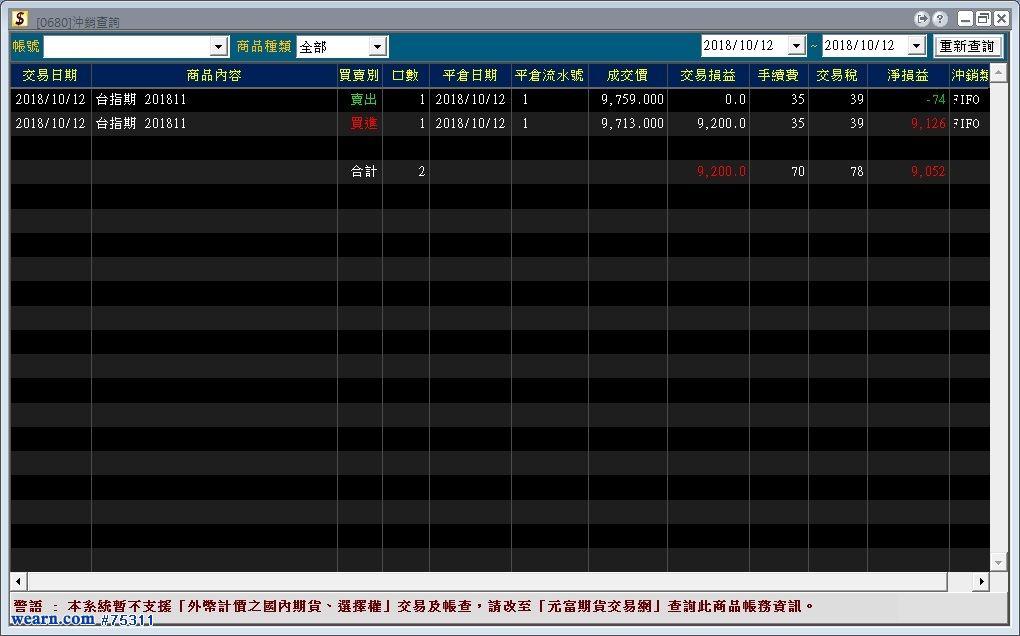This screenshot has width=1020, height=636.
Task: Click the 平倉流水號 column header
Action: (550, 75)
